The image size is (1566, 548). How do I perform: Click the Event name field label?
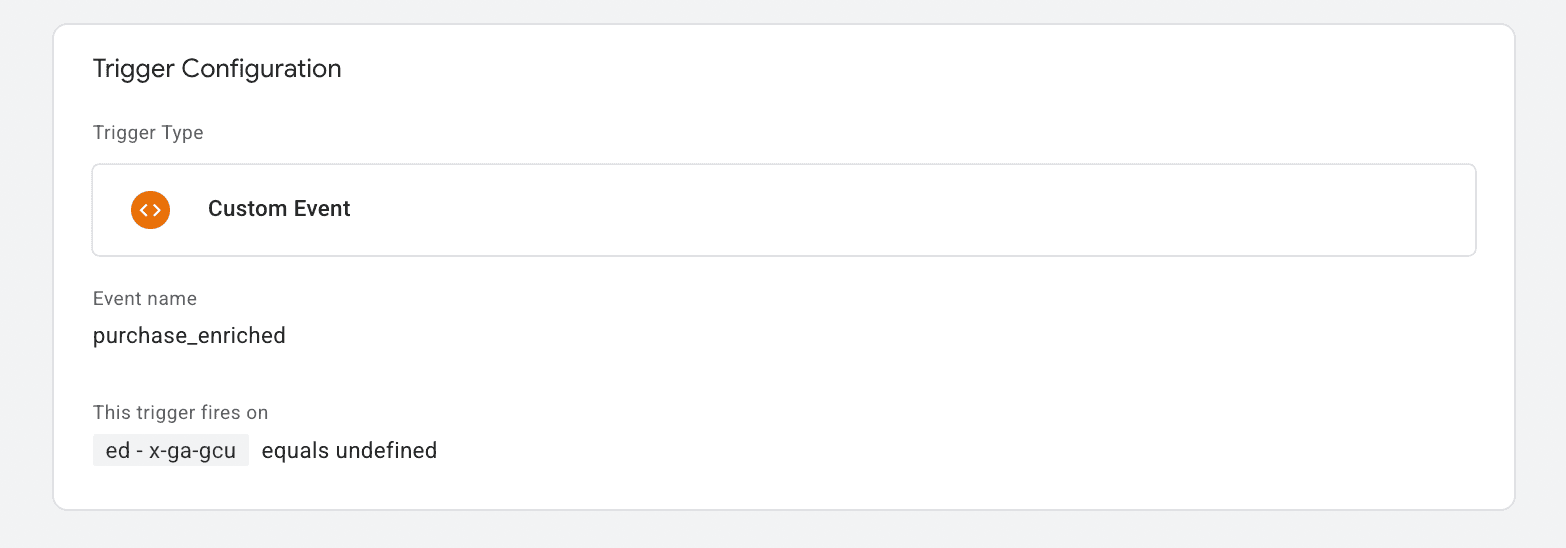coord(144,299)
